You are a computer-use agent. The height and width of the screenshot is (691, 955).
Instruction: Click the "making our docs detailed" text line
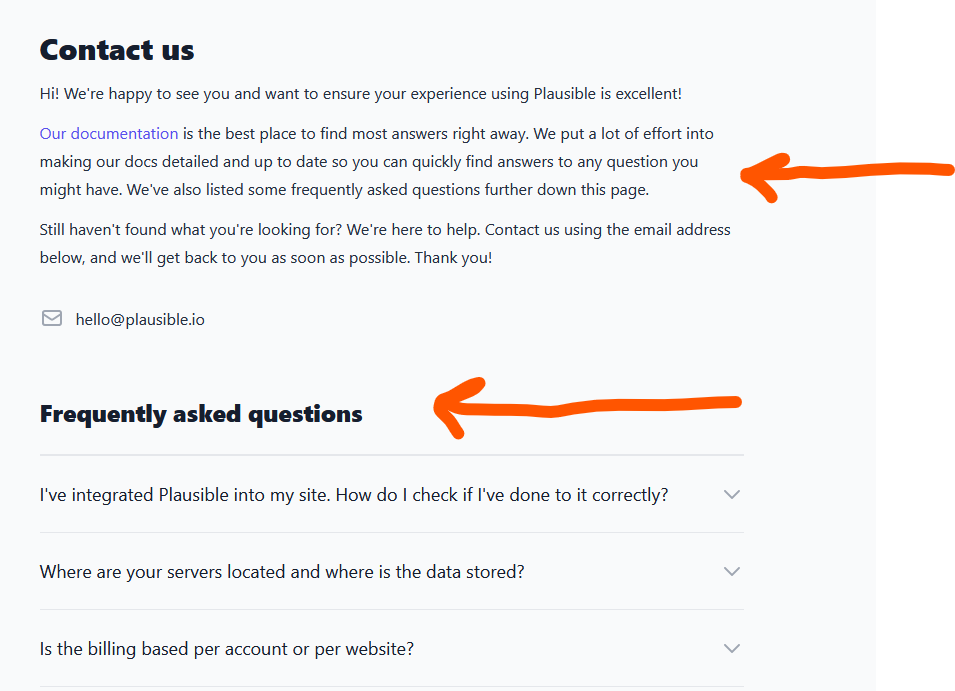click(369, 162)
